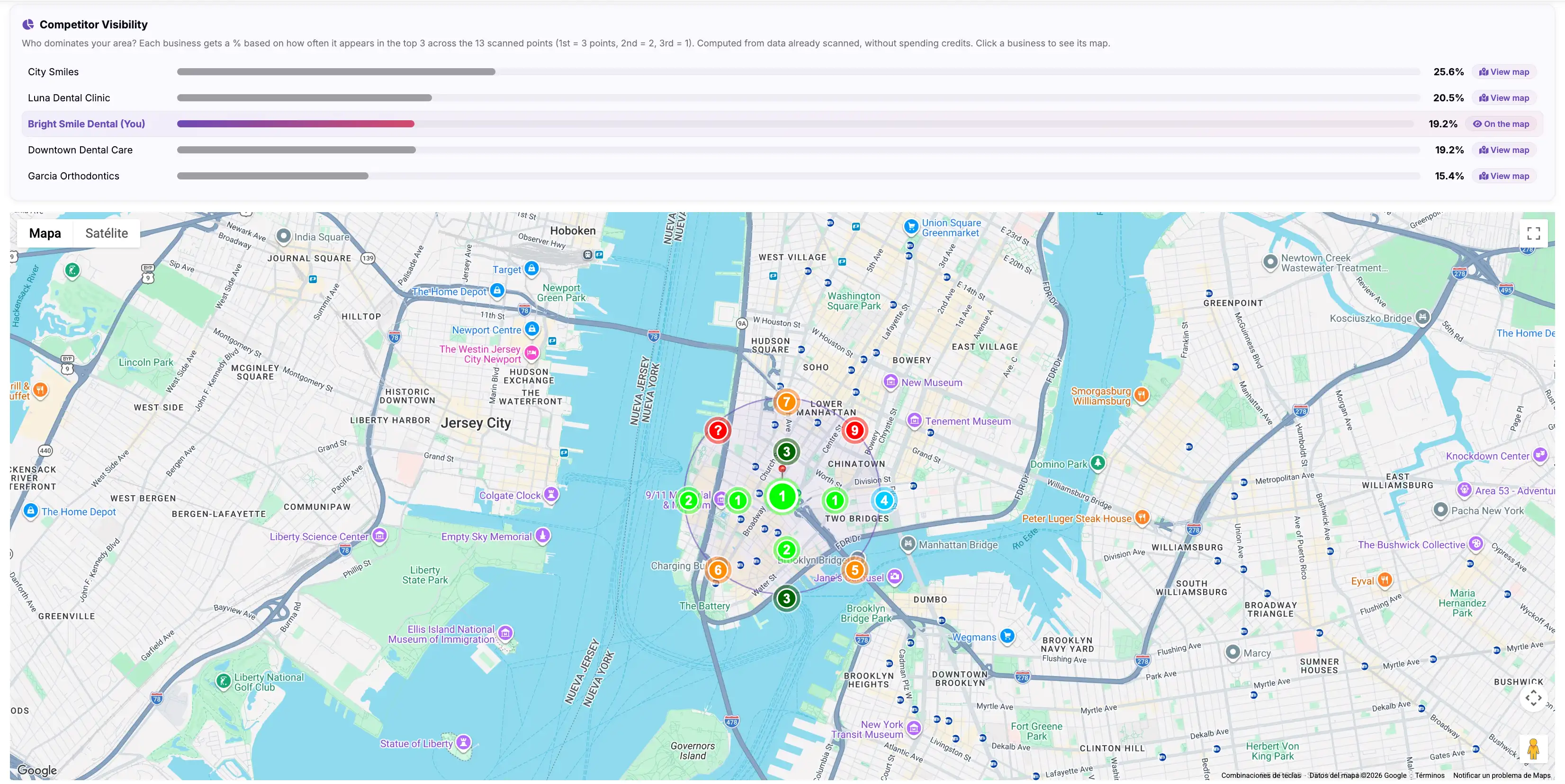The image size is (1565, 784).
Task: Click the Liberty Science Center icon
Action: [380, 535]
